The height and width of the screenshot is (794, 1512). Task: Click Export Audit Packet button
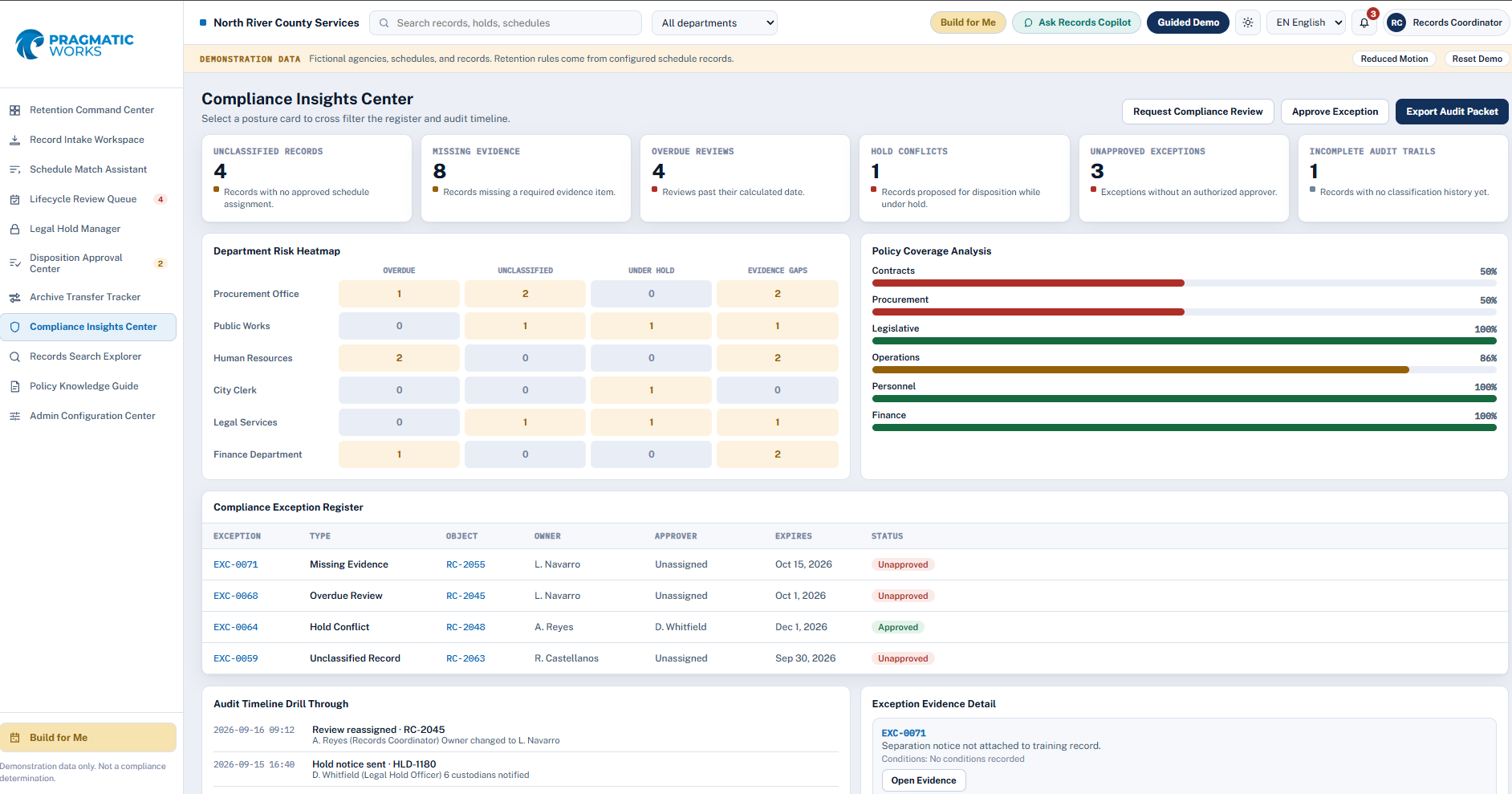tap(1452, 112)
